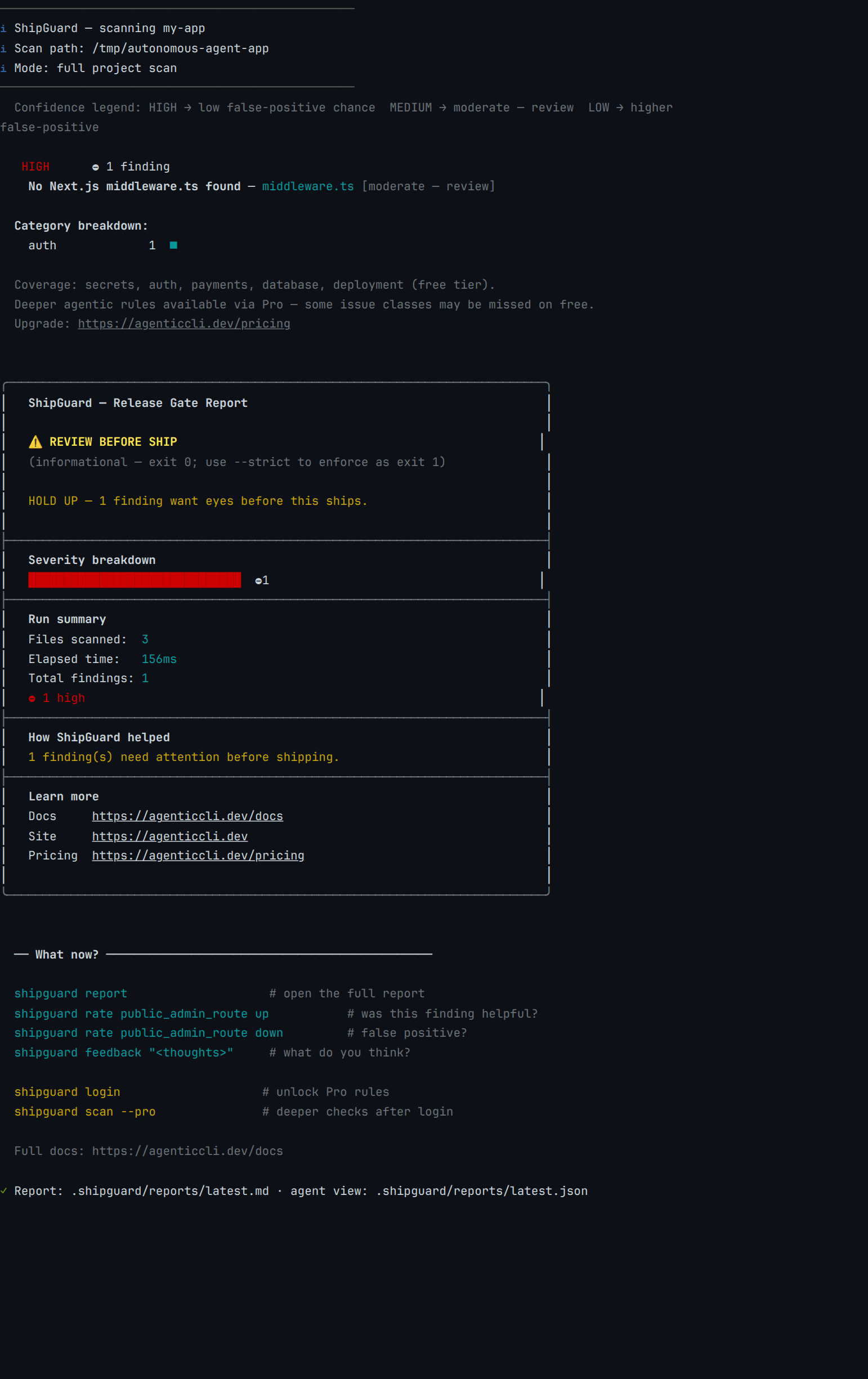Click the report path .shipguard/reports/latest.md
Image resolution: width=868 pixels, height=1379 pixels.
(170, 1191)
